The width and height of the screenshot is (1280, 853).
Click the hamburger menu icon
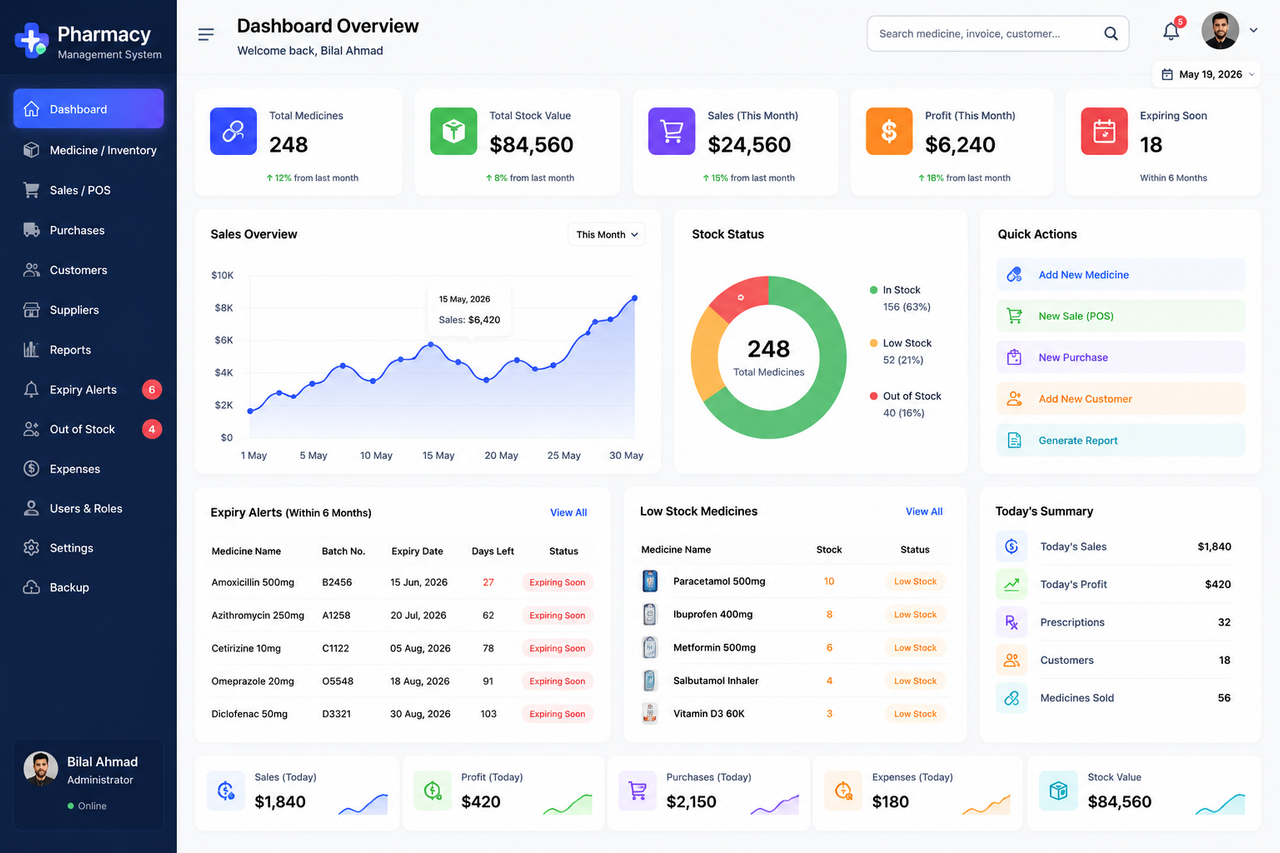206,34
